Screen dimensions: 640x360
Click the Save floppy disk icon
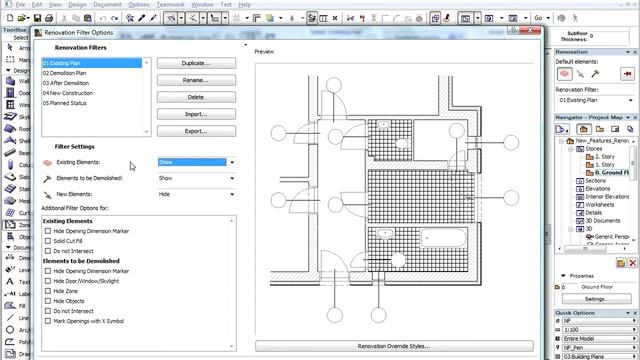point(37,18)
